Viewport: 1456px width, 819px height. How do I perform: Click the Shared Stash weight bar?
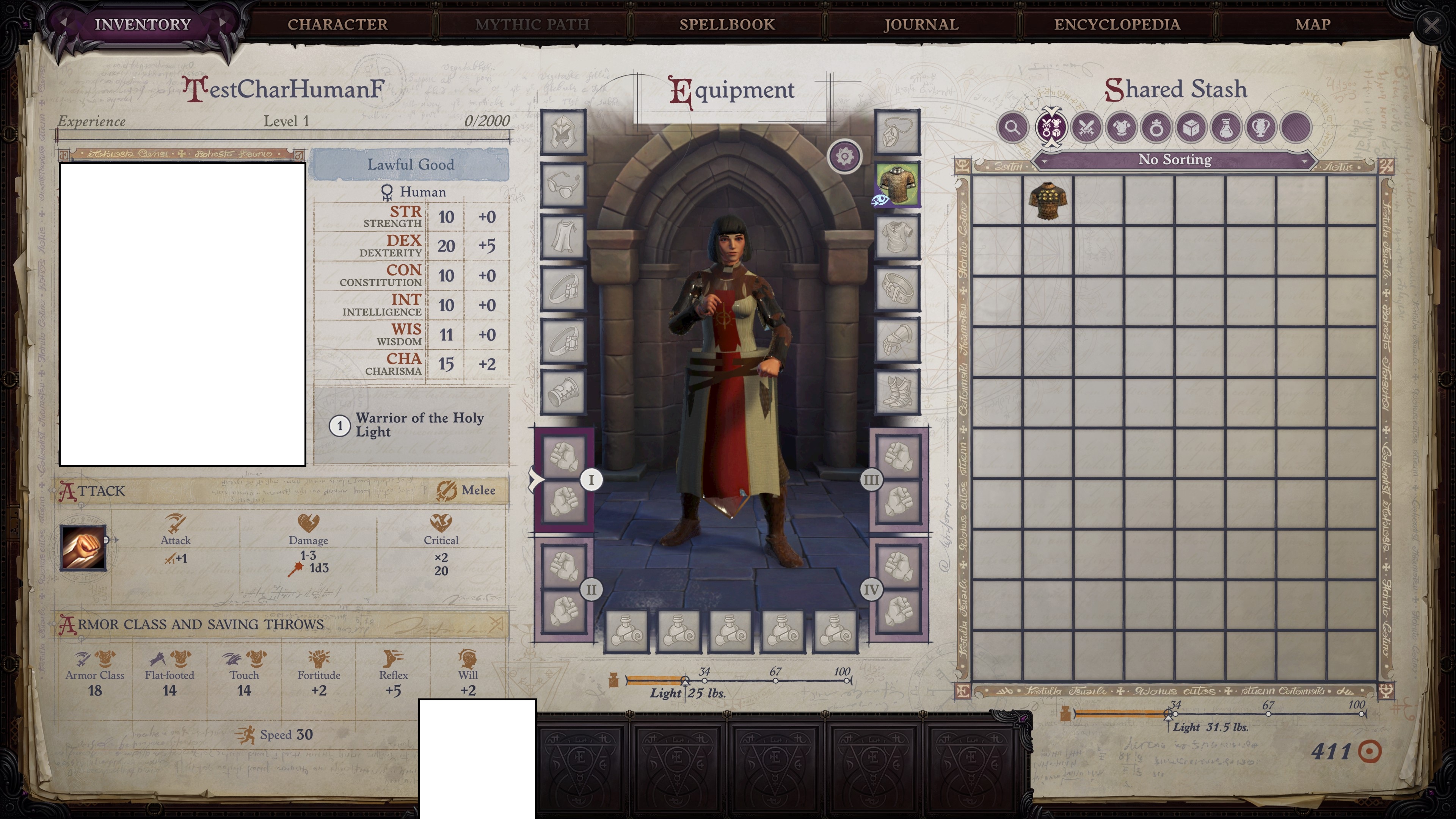pos(1220,713)
